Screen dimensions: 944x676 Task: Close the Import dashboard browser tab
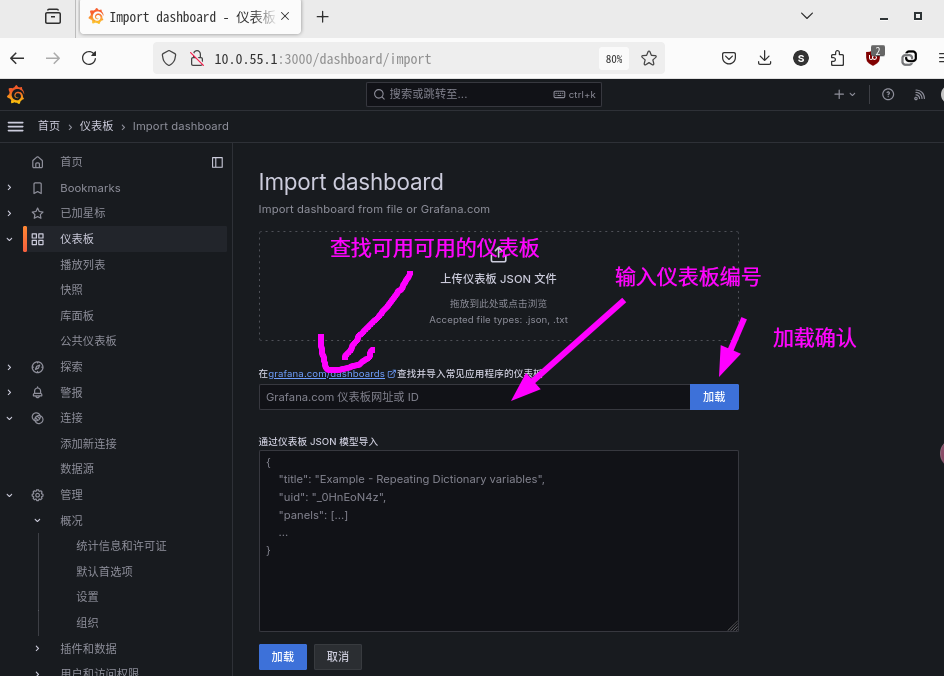[x=285, y=16]
